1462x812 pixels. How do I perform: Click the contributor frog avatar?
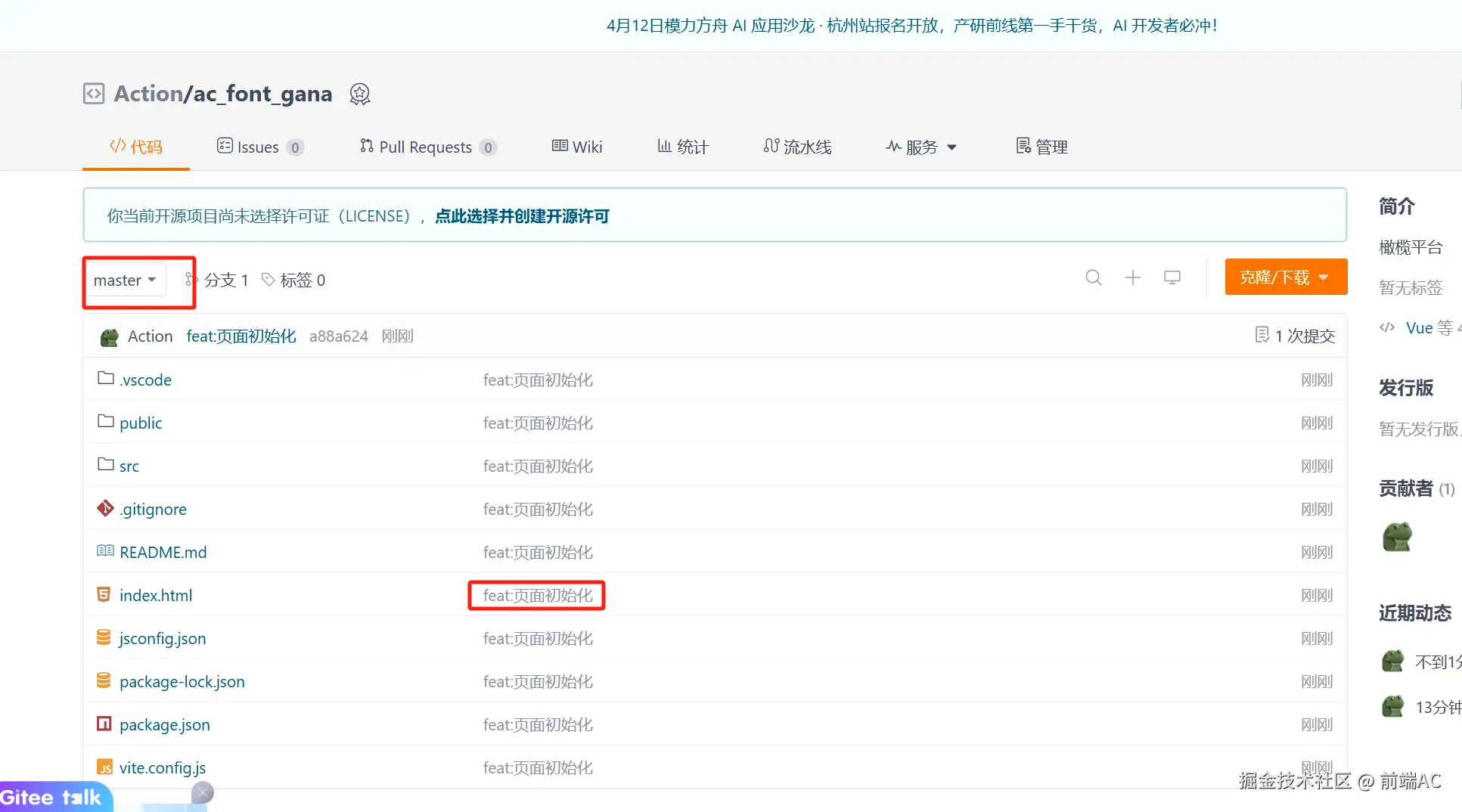click(1397, 537)
